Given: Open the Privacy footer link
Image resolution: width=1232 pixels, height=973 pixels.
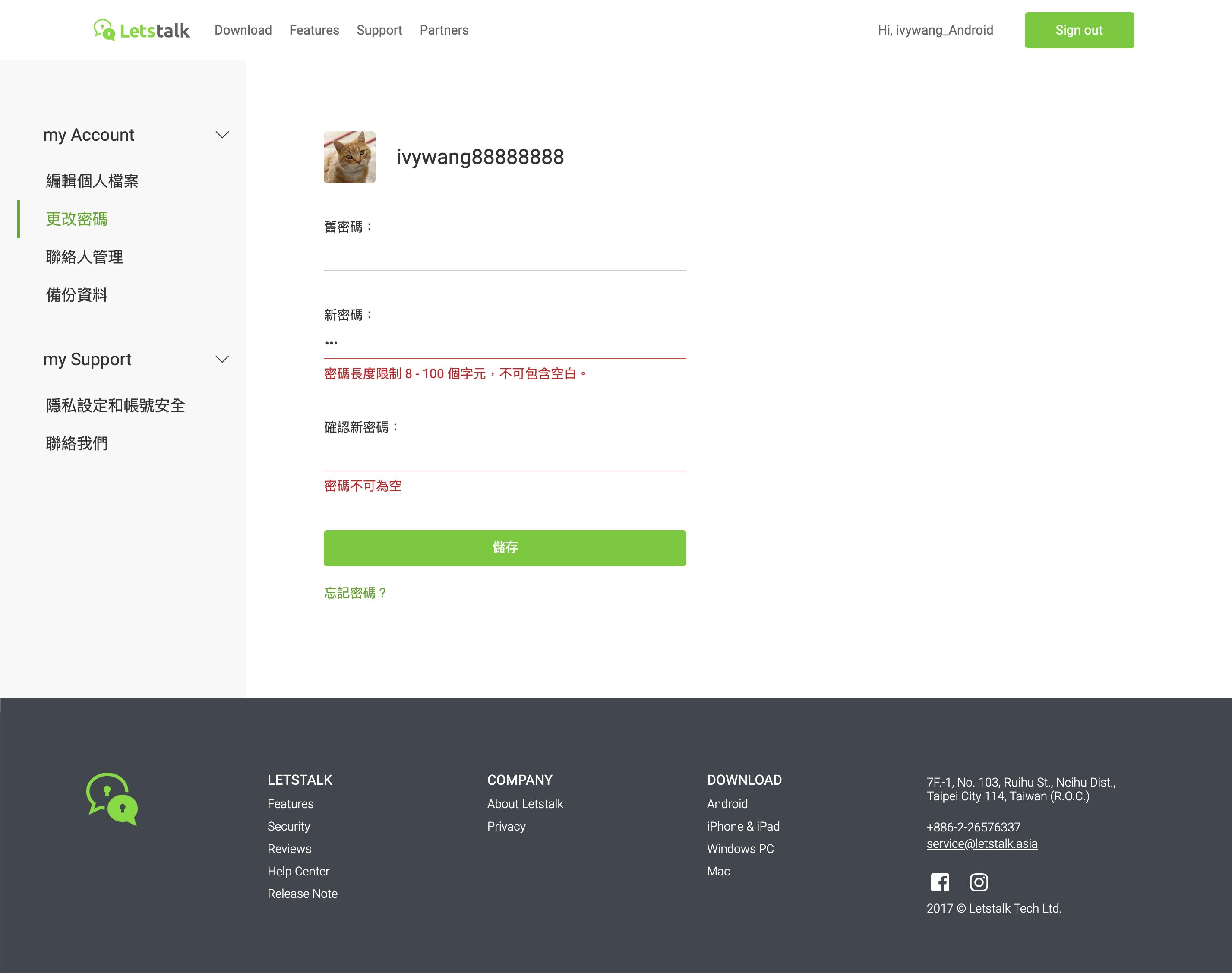Looking at the screenshot, I should pos(506,827).
